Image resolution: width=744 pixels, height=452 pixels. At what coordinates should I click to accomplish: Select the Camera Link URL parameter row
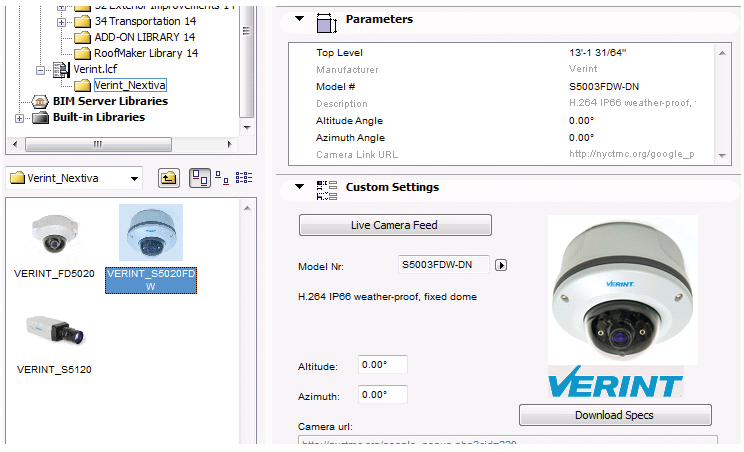tap(503, 155)
